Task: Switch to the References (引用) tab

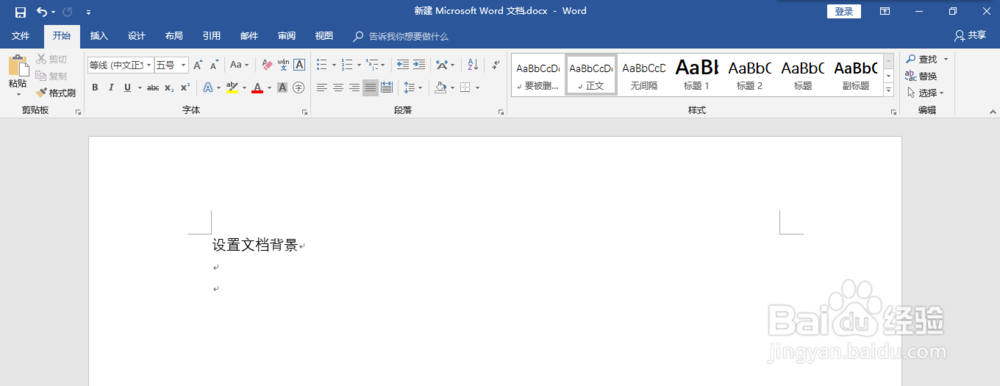Action: [x=212, y=36]
